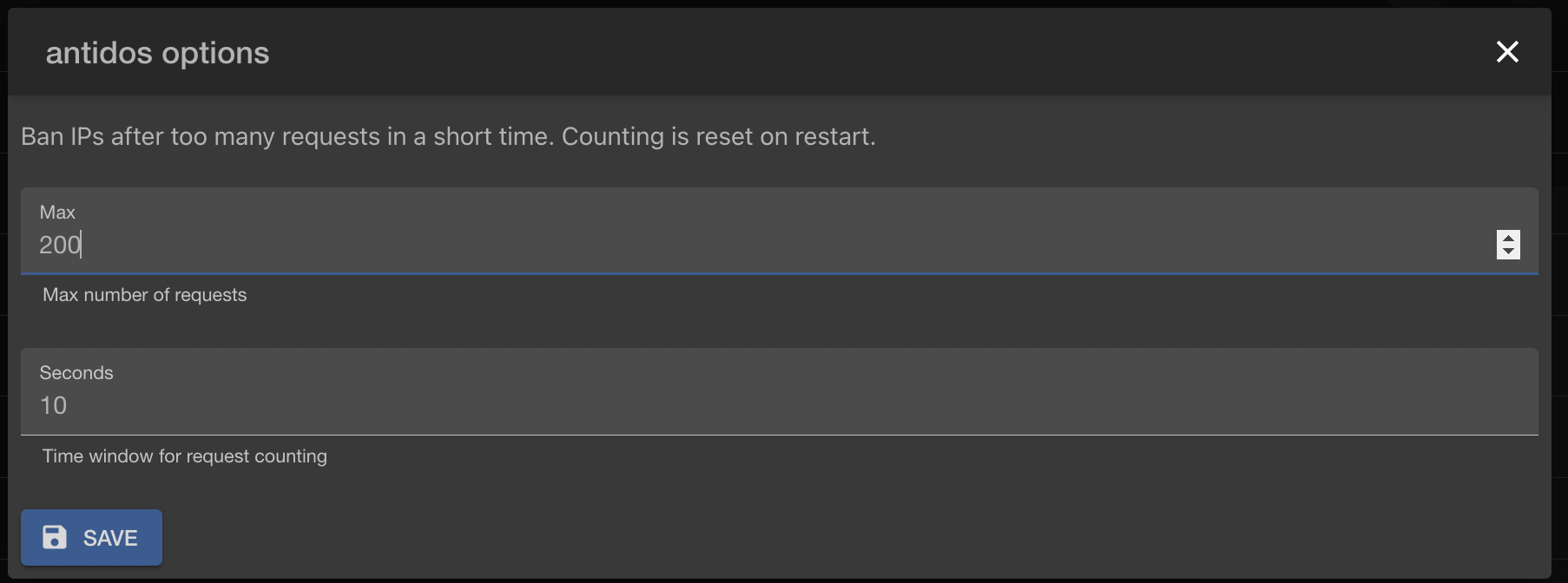Click the Max field label
Image resolution: width=1568 pixels, height=583 pixels.
click(57, 211)
